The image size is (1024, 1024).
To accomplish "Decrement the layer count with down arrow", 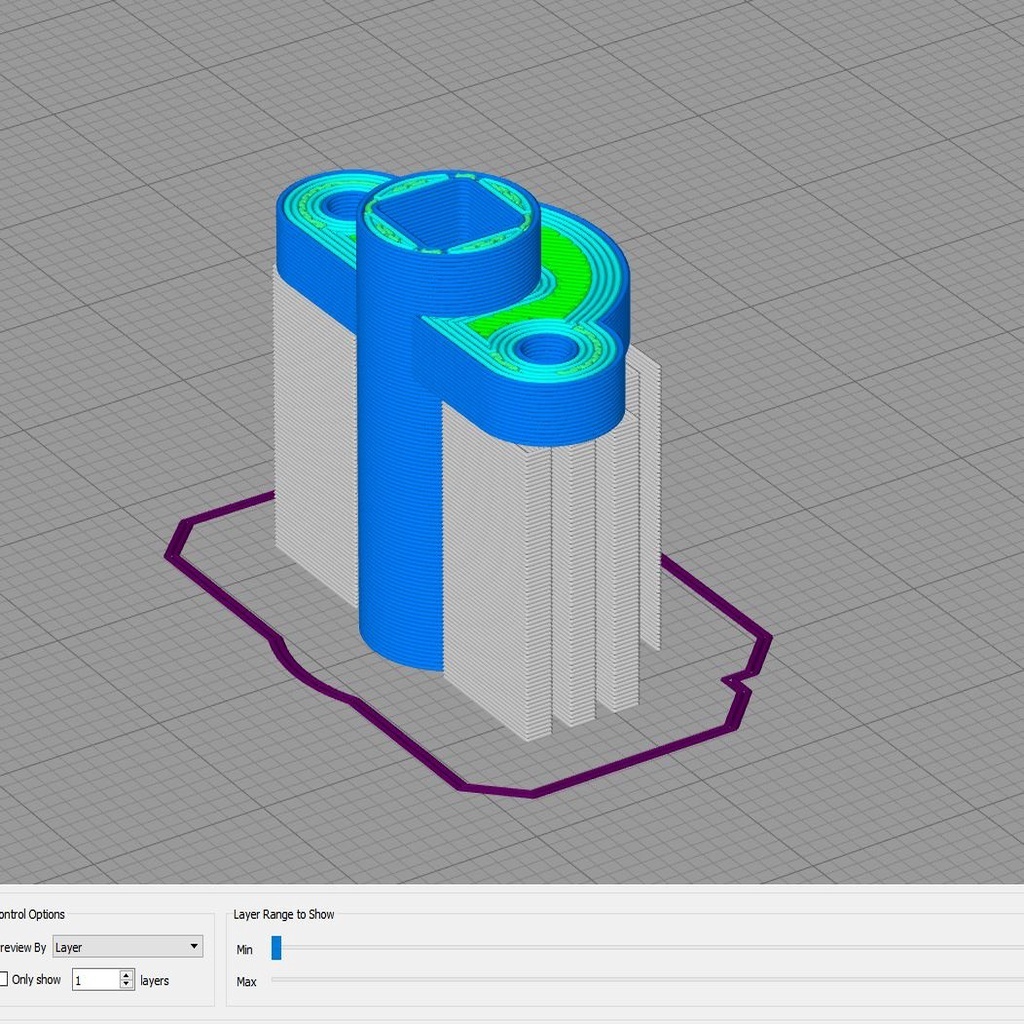I will pyautogui.click(x=125, y=985).
